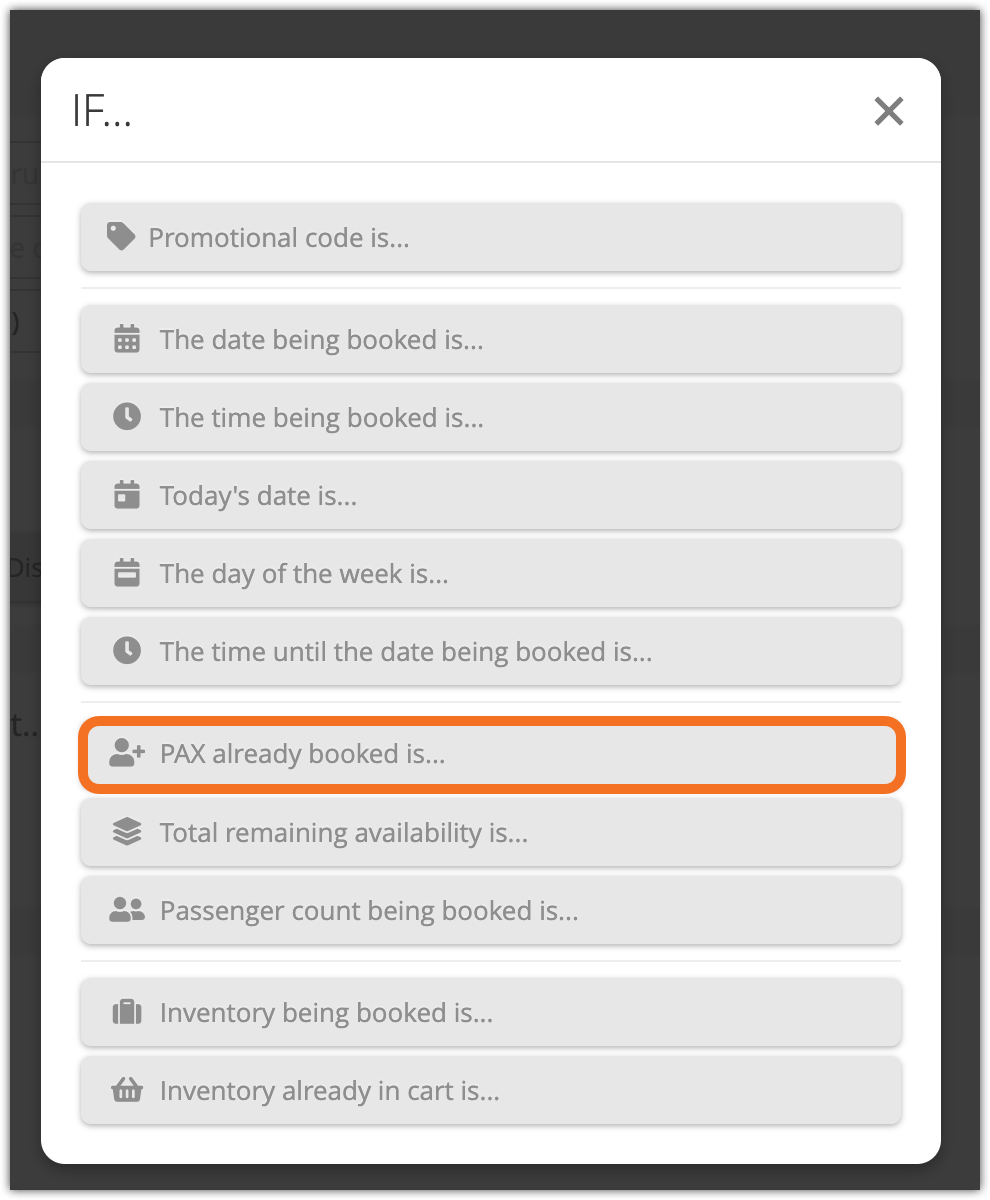The height and width of the screenshot is (1200, 990).
Task: Click the tag icon beside Promotional code
Action: point(121,237)
